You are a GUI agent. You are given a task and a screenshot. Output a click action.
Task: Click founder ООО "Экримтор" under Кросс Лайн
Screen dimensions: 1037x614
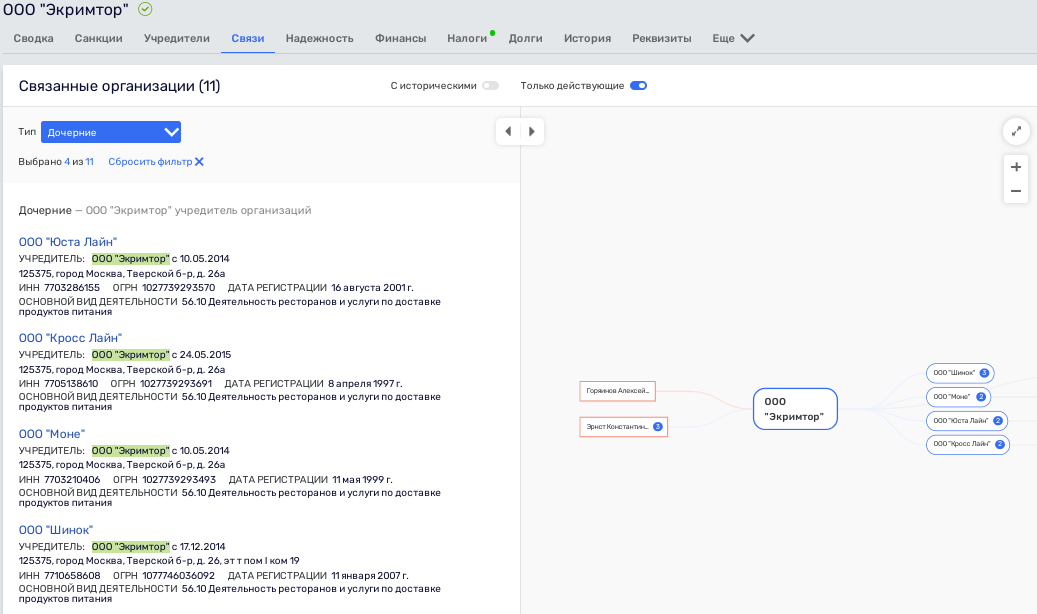[x=130, y=355]
